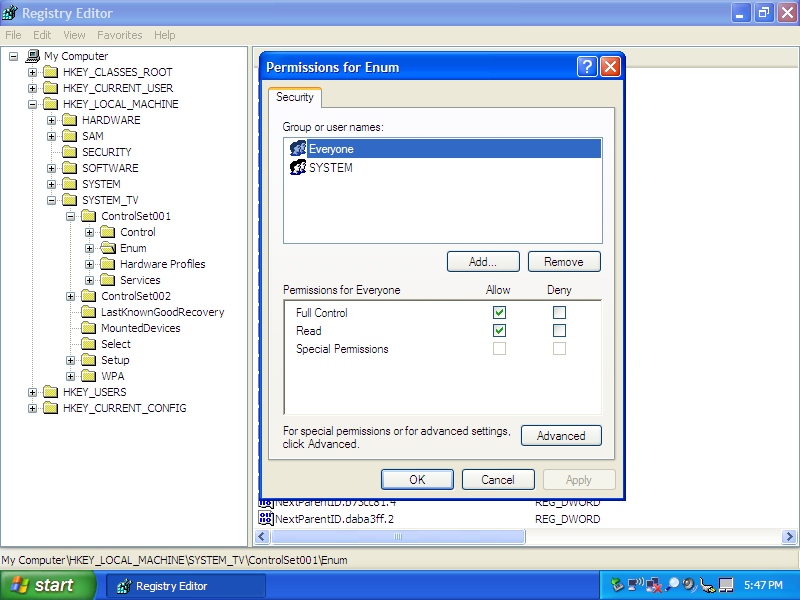Click the Select folder icon
This screenshot has height=600, width=800.
click(x=89, y=344)
